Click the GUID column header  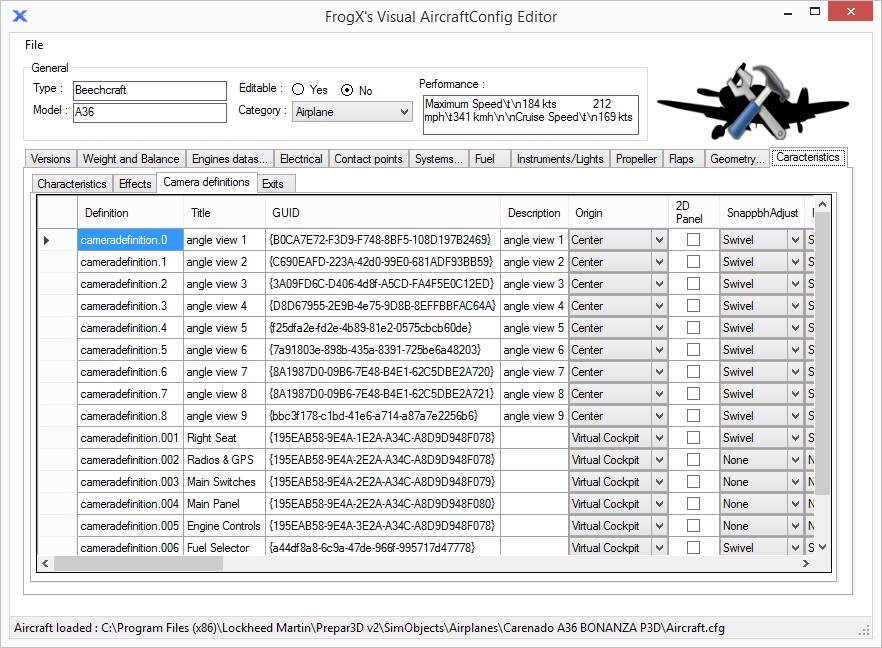pos(382,213)
